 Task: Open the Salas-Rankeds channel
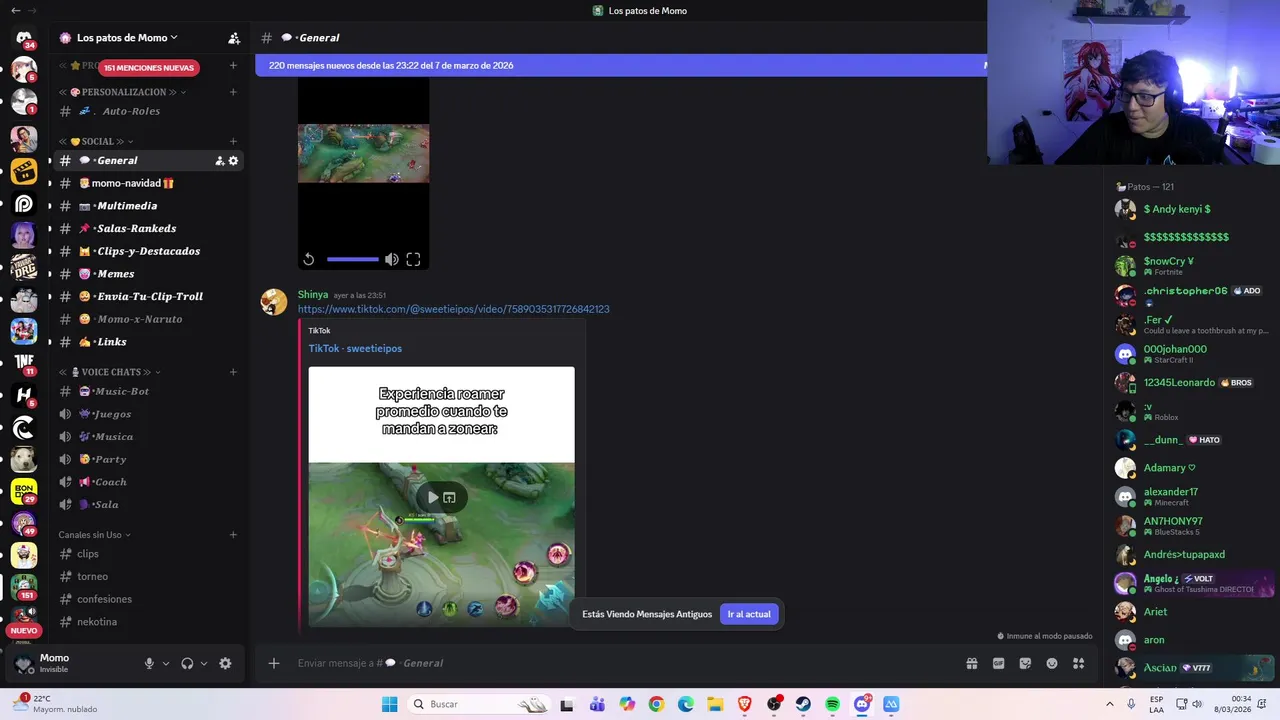point(148,229)
